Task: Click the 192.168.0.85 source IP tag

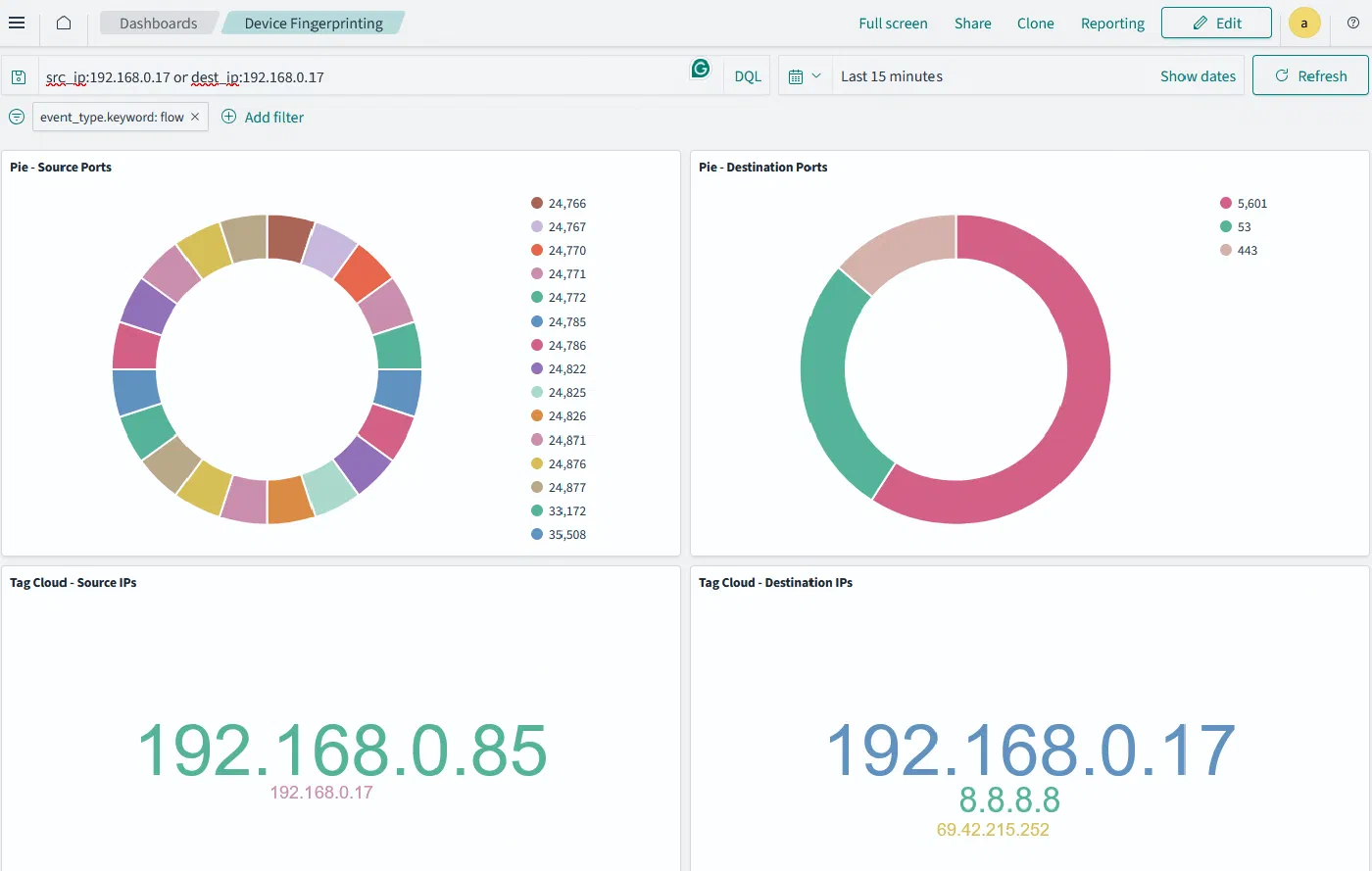Action: pos(342,750)
